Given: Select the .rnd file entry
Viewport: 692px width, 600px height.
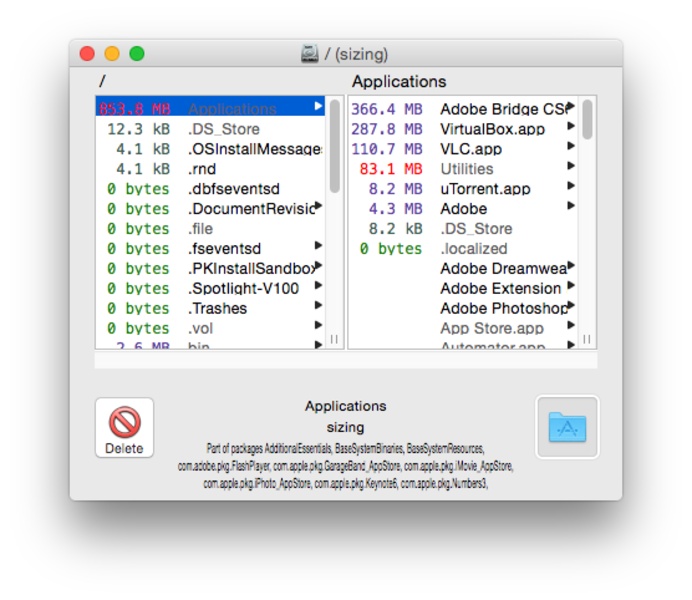Looking at the screenshot, I should click(210, 169).
